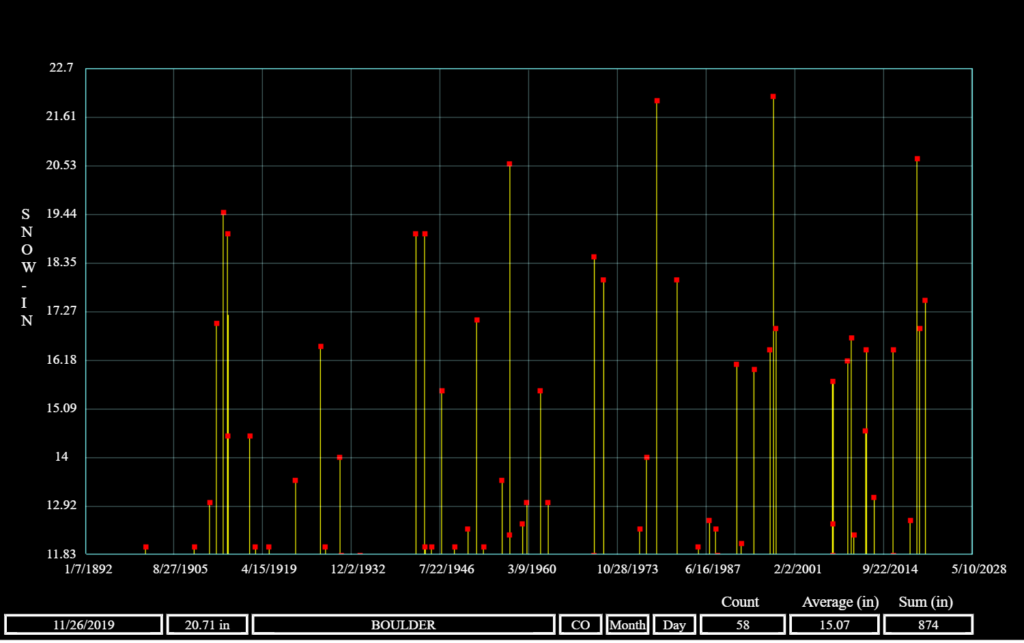
Task: Click the y-axis label 17.27
Action: coord(61,311)
